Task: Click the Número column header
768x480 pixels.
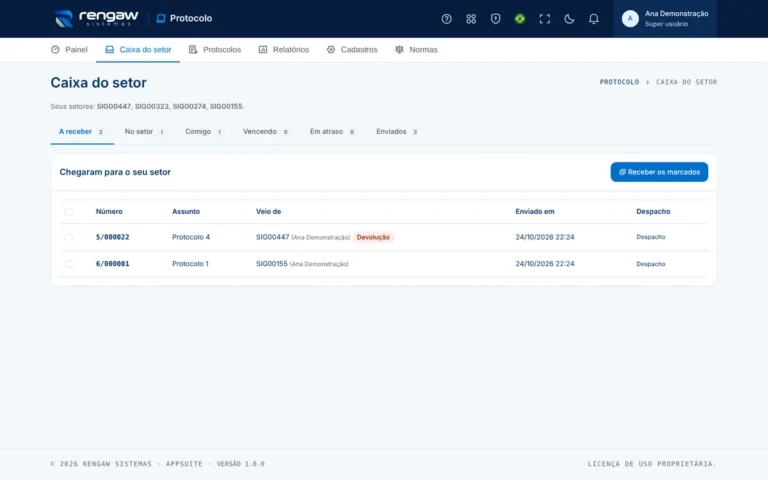Action: click(x=109, y=212)
